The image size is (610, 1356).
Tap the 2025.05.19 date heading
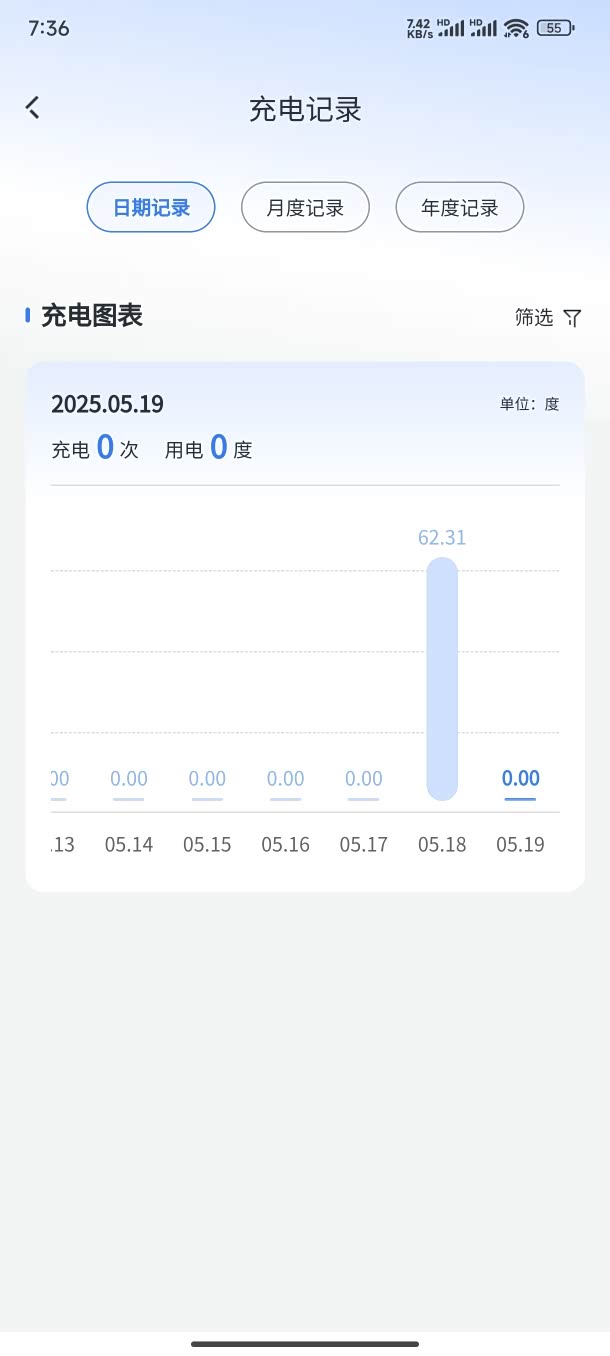tap(107, 405)
